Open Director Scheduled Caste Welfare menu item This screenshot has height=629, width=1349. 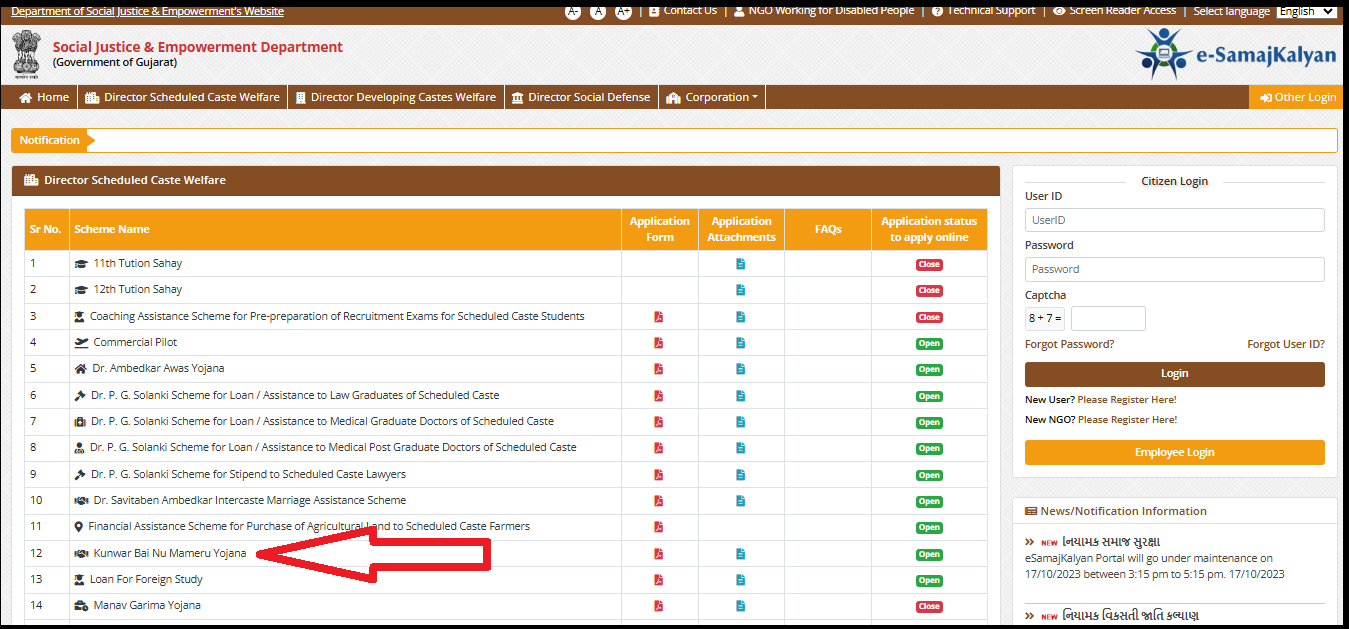[182, 97]
